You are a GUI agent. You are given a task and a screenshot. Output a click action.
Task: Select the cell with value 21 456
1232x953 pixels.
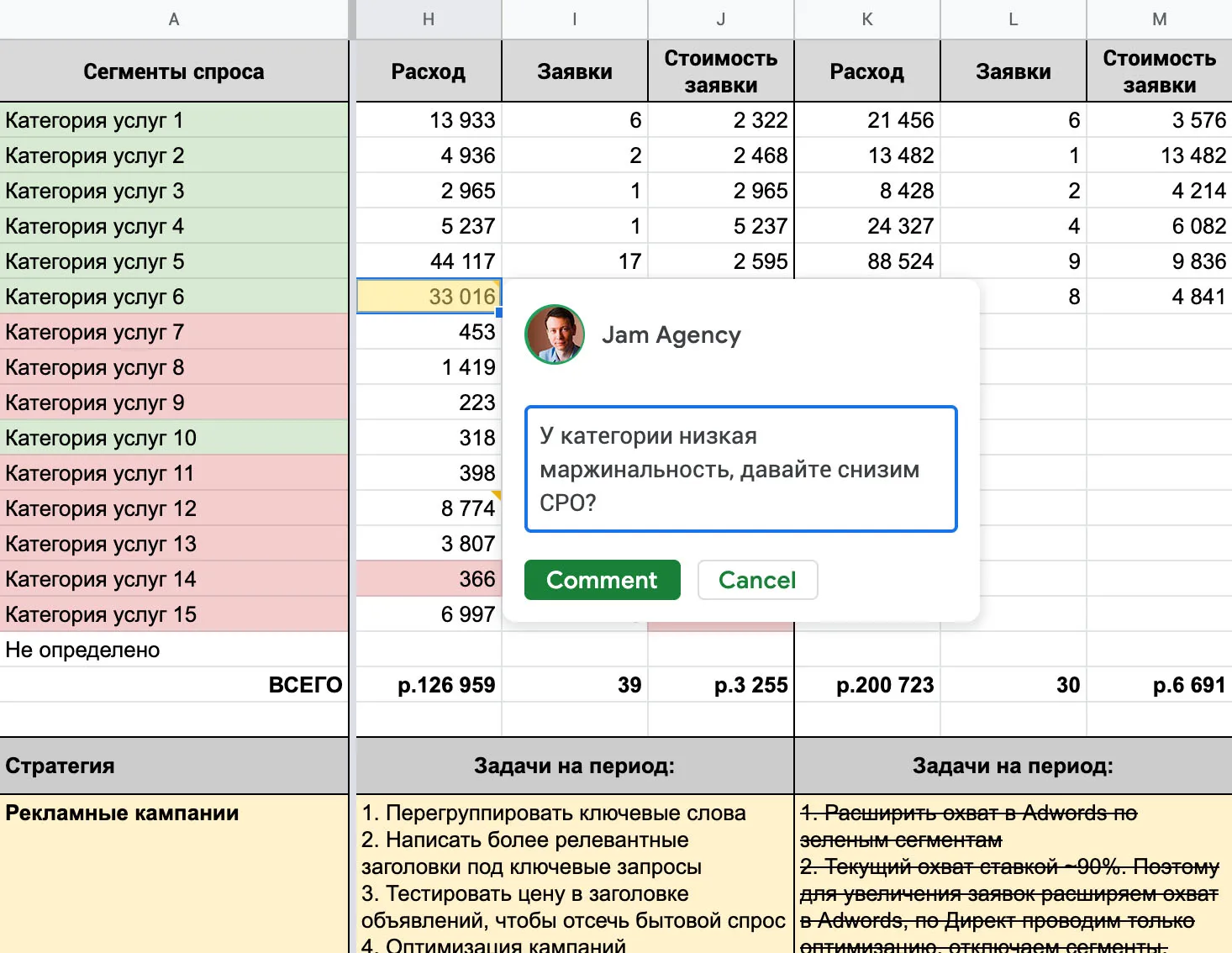pos(867,120)
